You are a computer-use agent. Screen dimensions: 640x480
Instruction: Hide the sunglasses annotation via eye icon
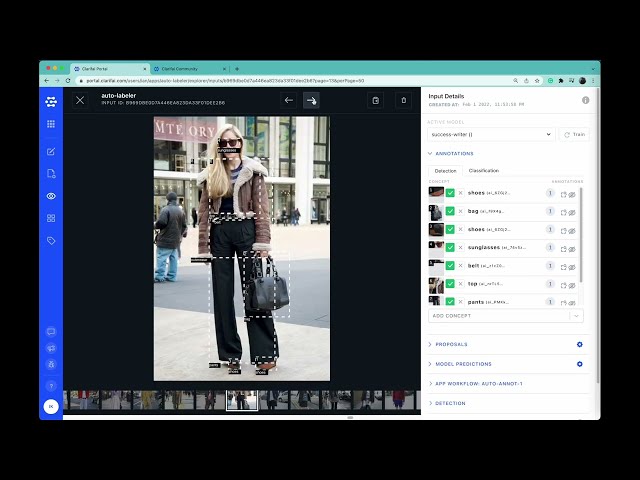coord(572,249)
